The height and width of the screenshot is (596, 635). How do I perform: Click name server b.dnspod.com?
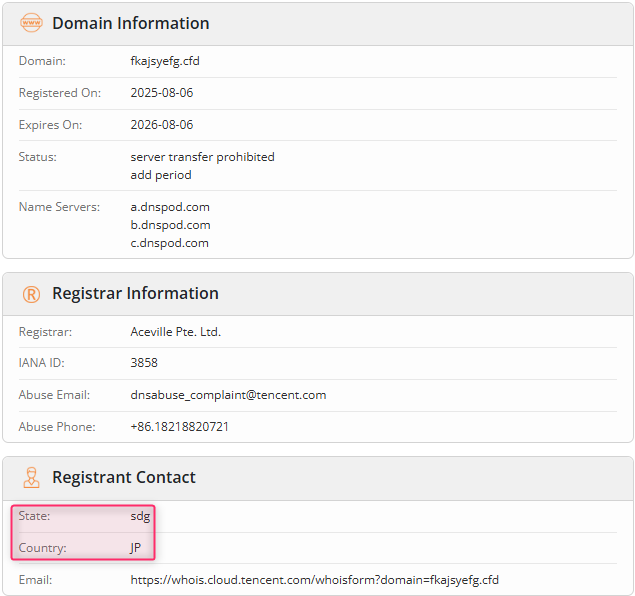[x=170, y=225]
